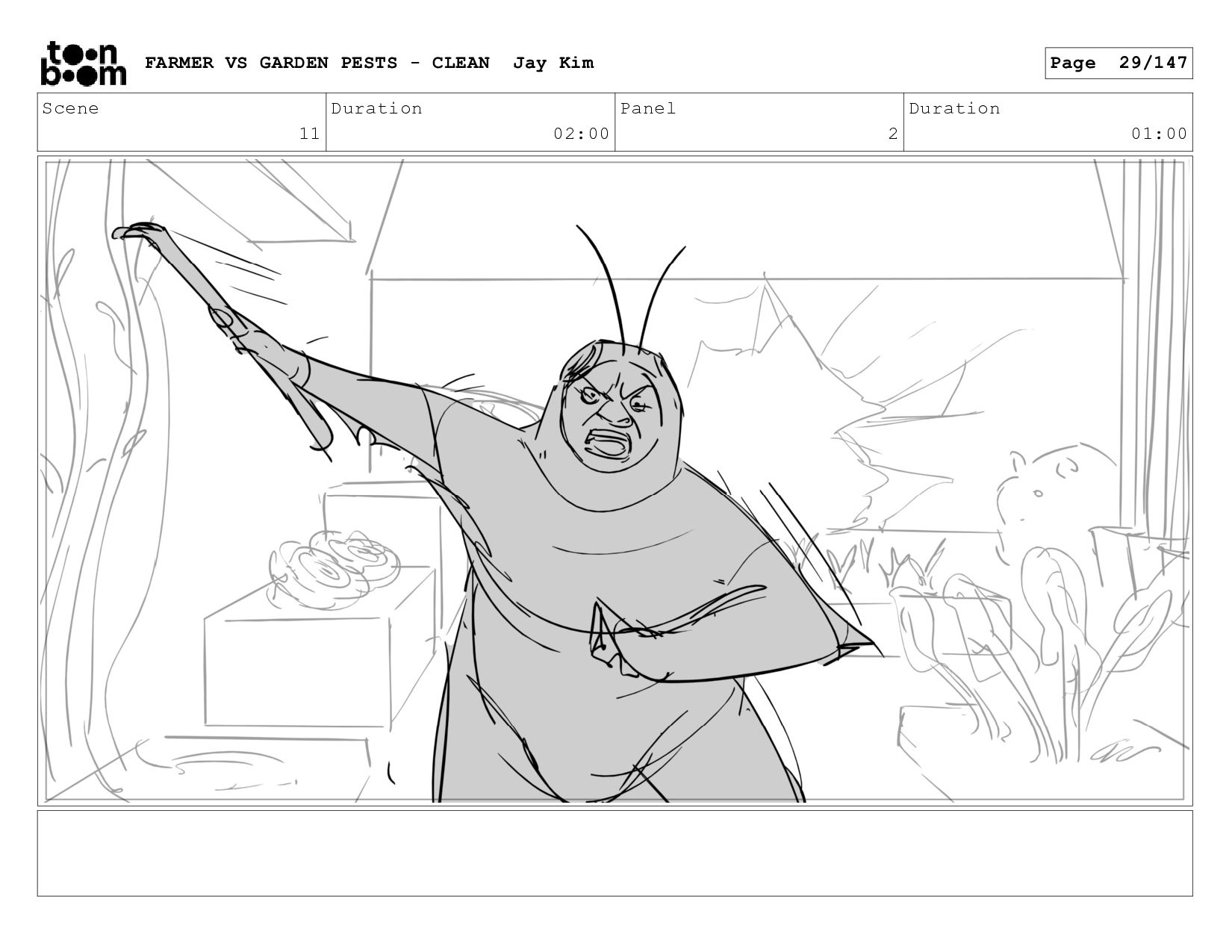Image resolution: width=1232 pixels, height=952 pixels.
Task: Click the 'Panel' label
Action: tap(648, 108)
